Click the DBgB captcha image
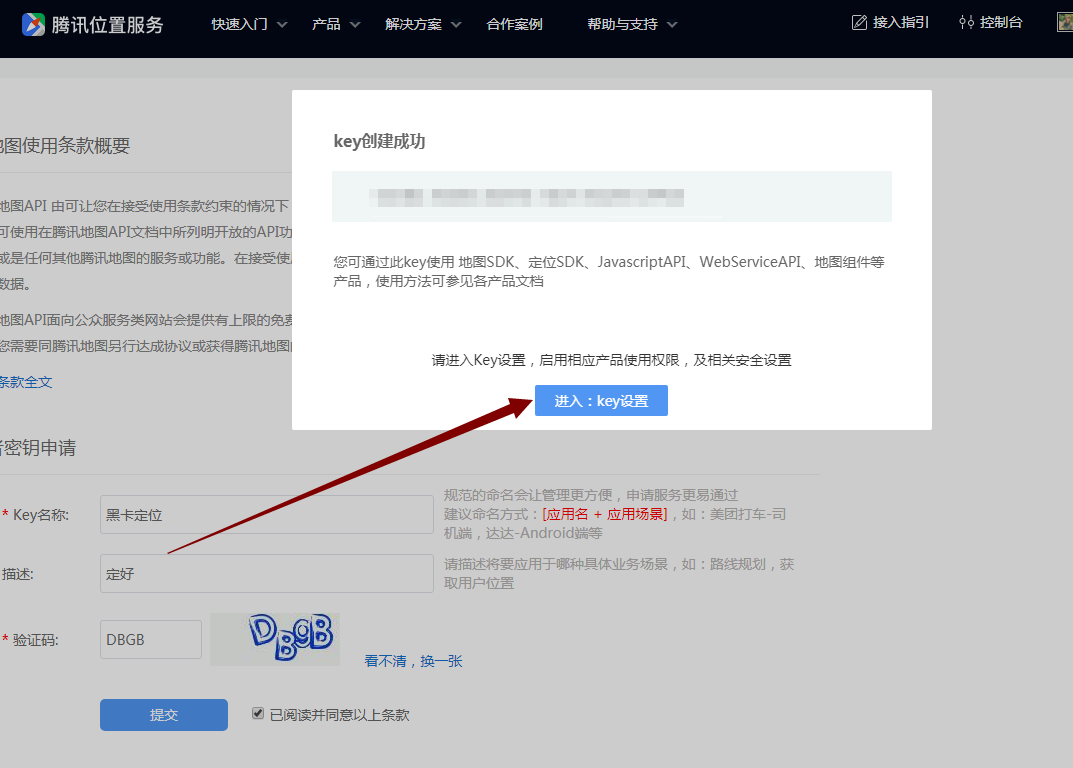The height and width of the screenshot is (768, 1073). coord(275,639)
